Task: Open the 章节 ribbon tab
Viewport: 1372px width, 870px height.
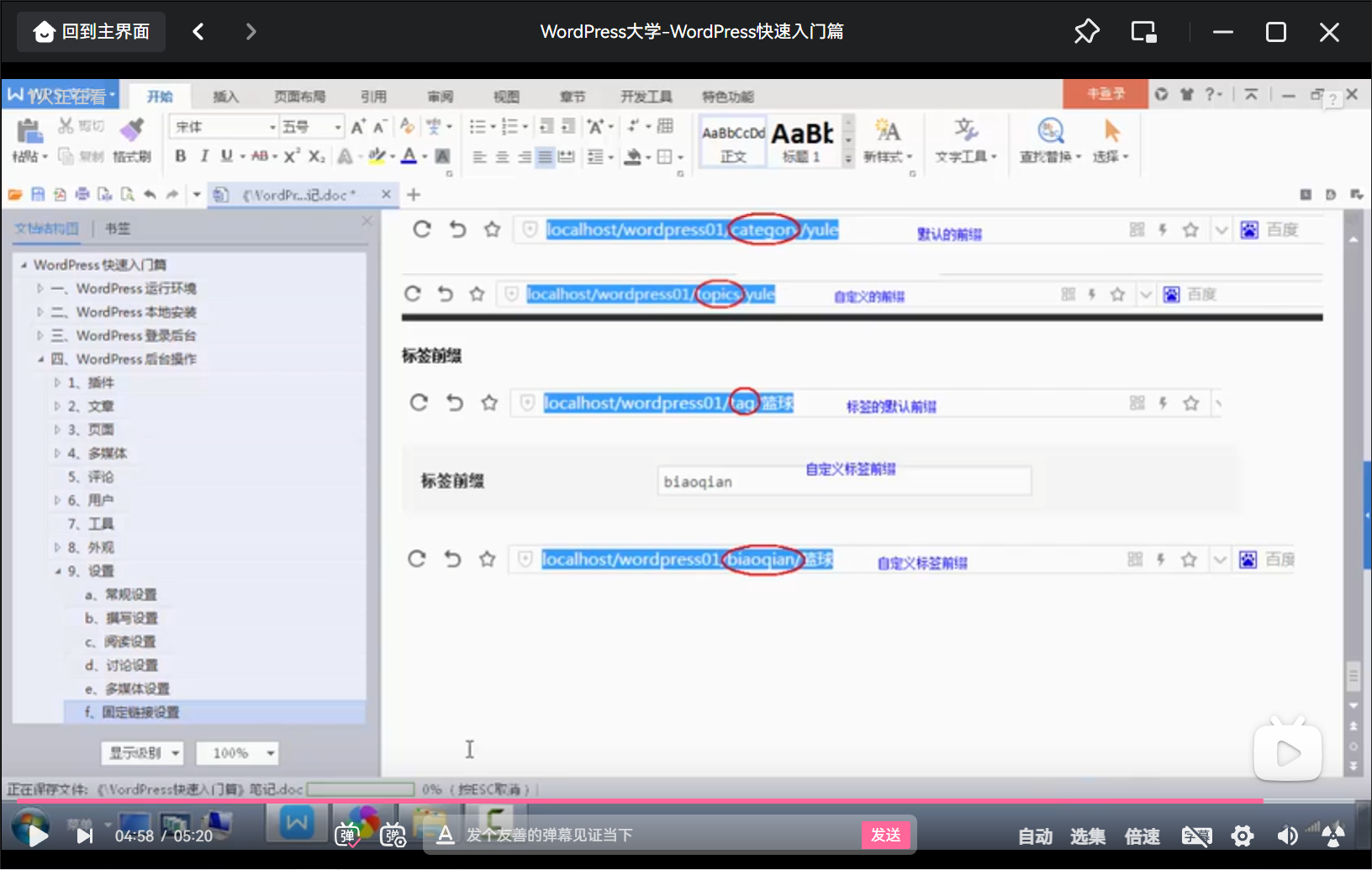Action: 573,97
